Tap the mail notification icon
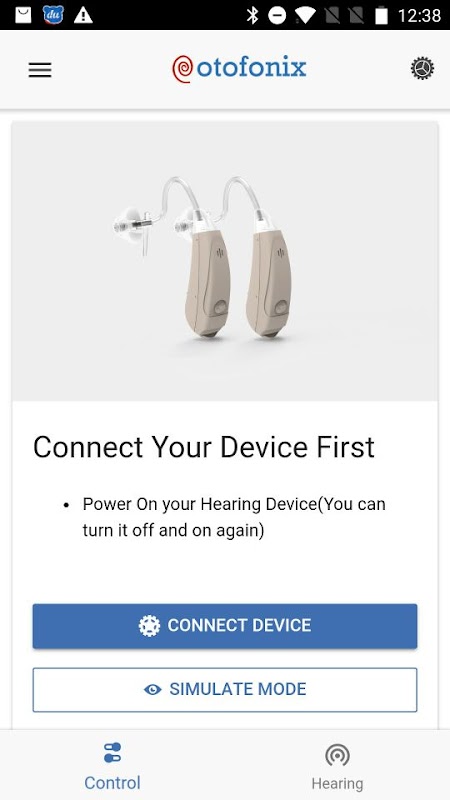The image size is (450, 800). [23, 15]
